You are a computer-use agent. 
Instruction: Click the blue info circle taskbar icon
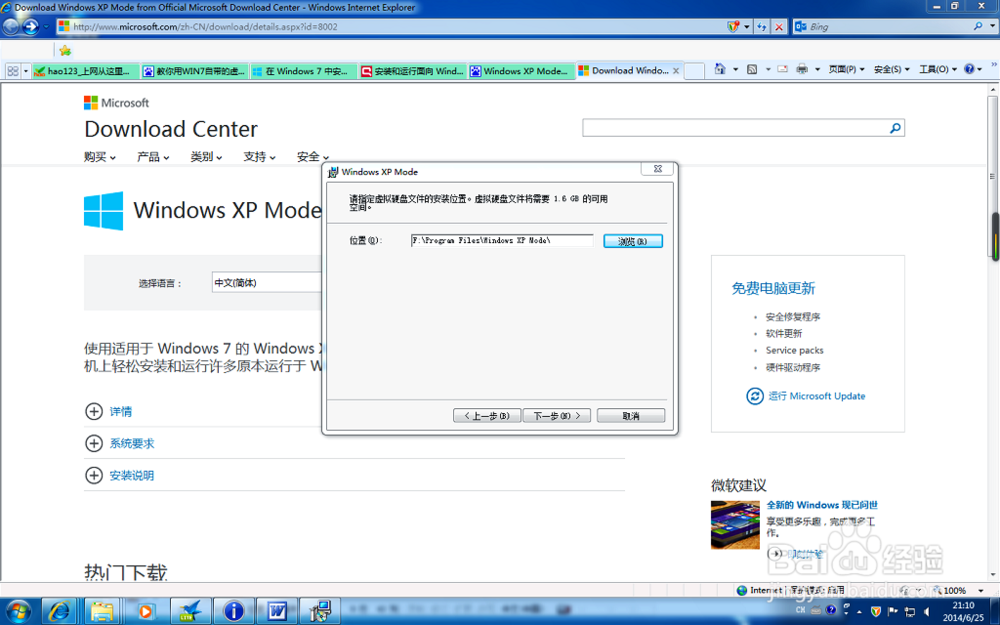(x=233, y=611)
